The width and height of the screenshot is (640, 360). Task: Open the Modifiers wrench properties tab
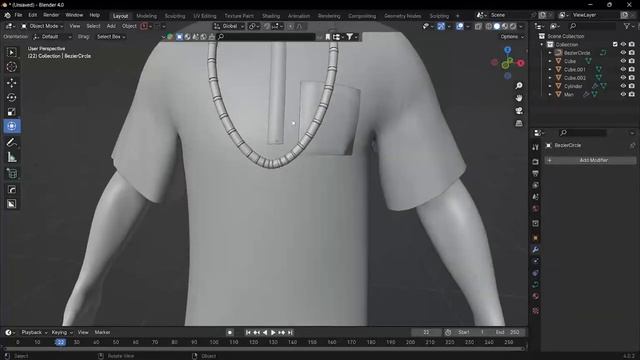tap(536, 249)
